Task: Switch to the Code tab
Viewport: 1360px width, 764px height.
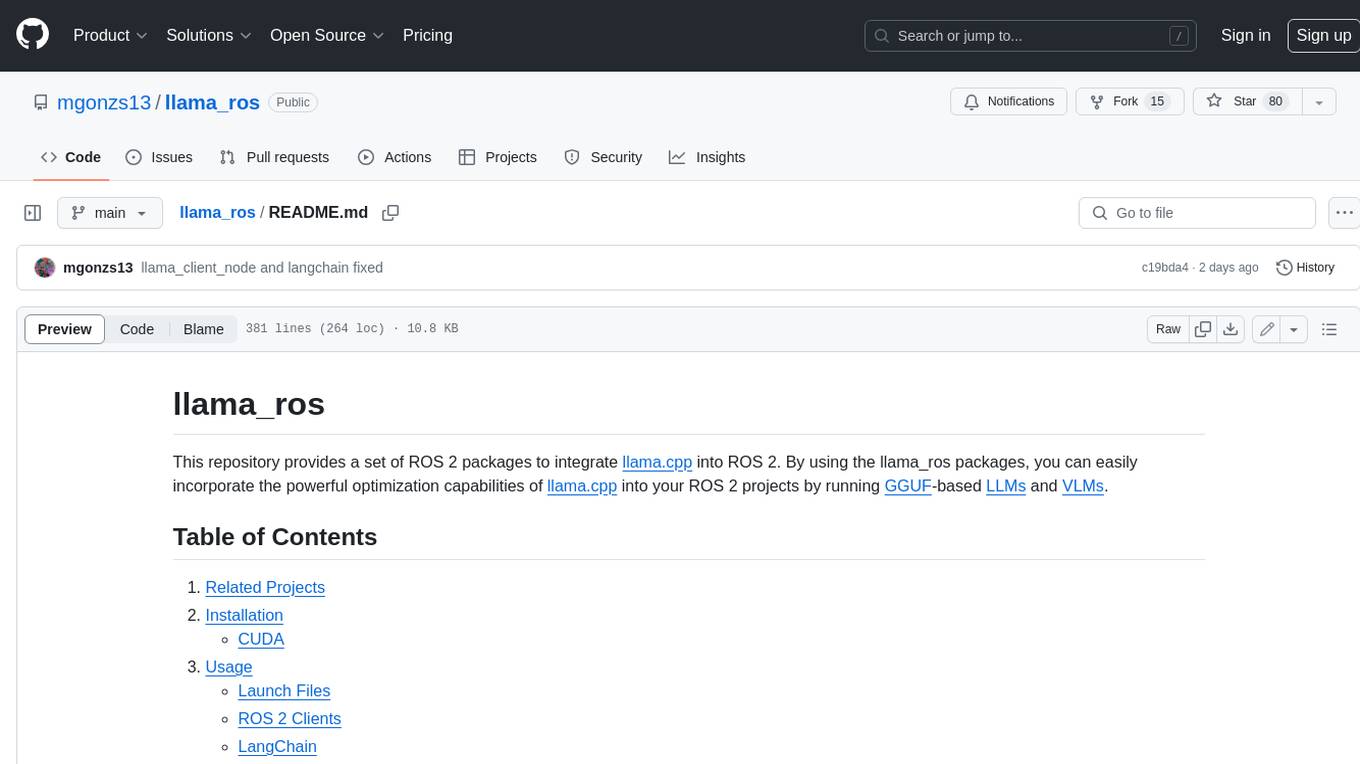Action: tap(71, 157)
